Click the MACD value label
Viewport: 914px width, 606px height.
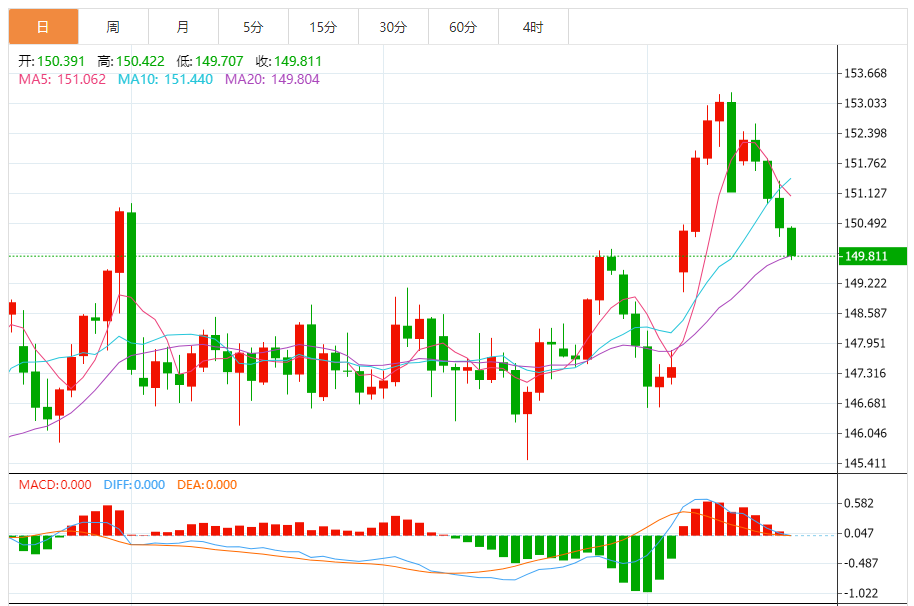click(x=55, y=485)
